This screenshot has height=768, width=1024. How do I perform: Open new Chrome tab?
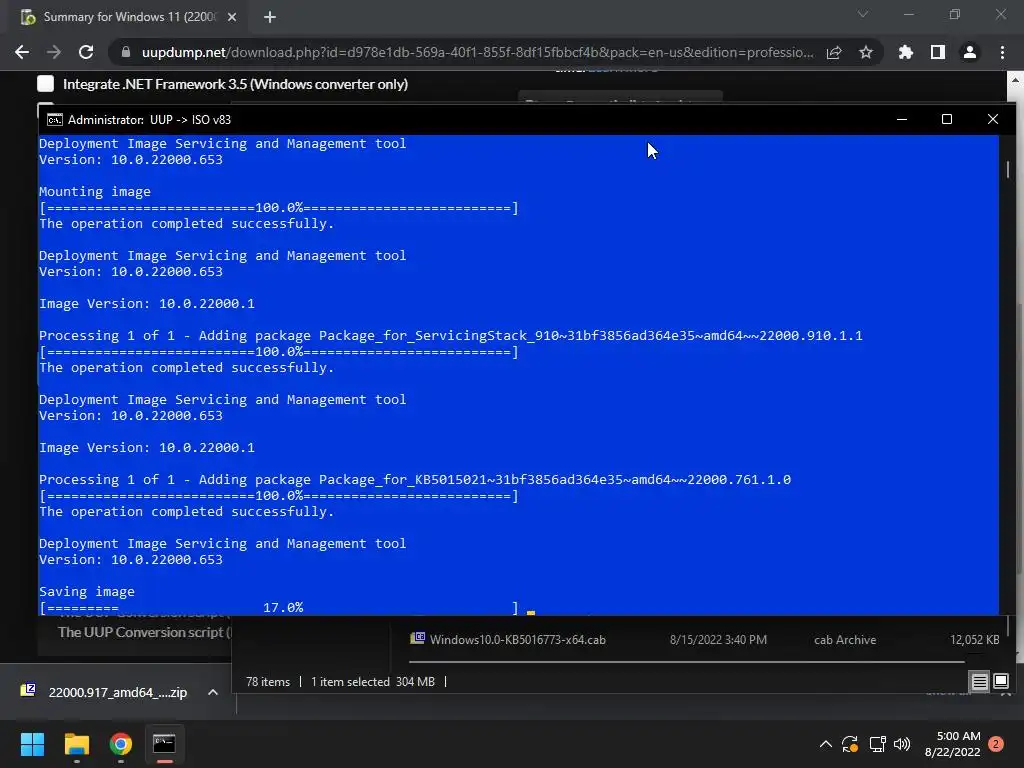(270, 17)
